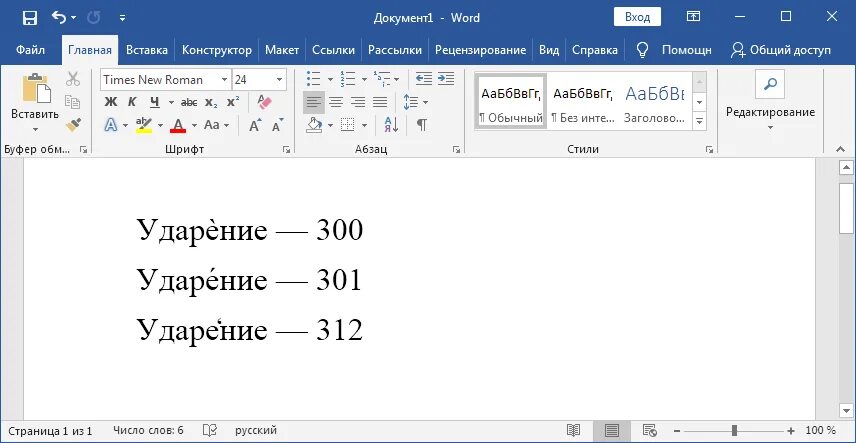Click the Вход sign-in button

coord(637,17)
